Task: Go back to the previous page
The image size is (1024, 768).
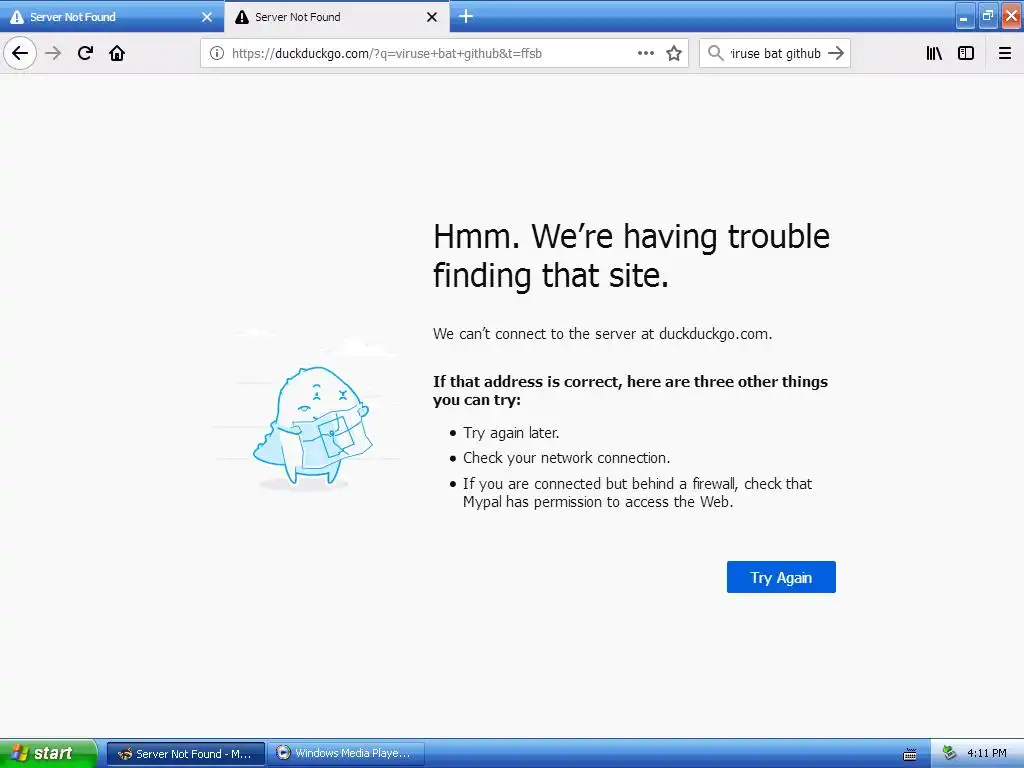Action: tap(20, 53)
